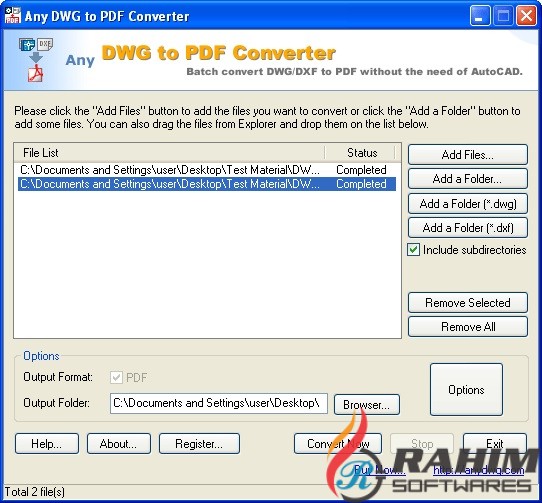542x503 pixels.
Task: Select the highlighted second file row
Action: (207, 184)
